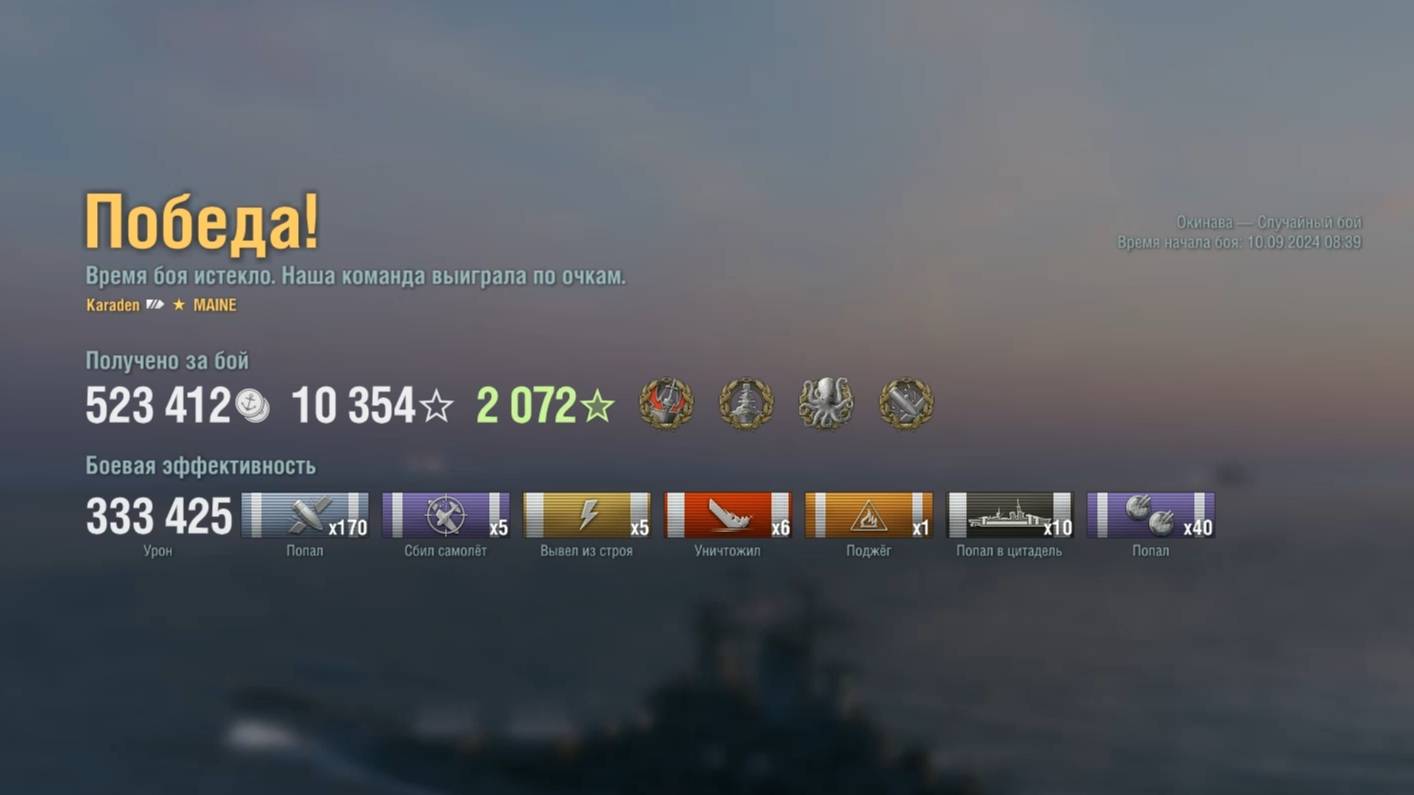Image resolution: width=1414 pixels, height=795 pixels.
Task: Click the secondary battery hits ribbon x40
Action: coord(1151,515)
